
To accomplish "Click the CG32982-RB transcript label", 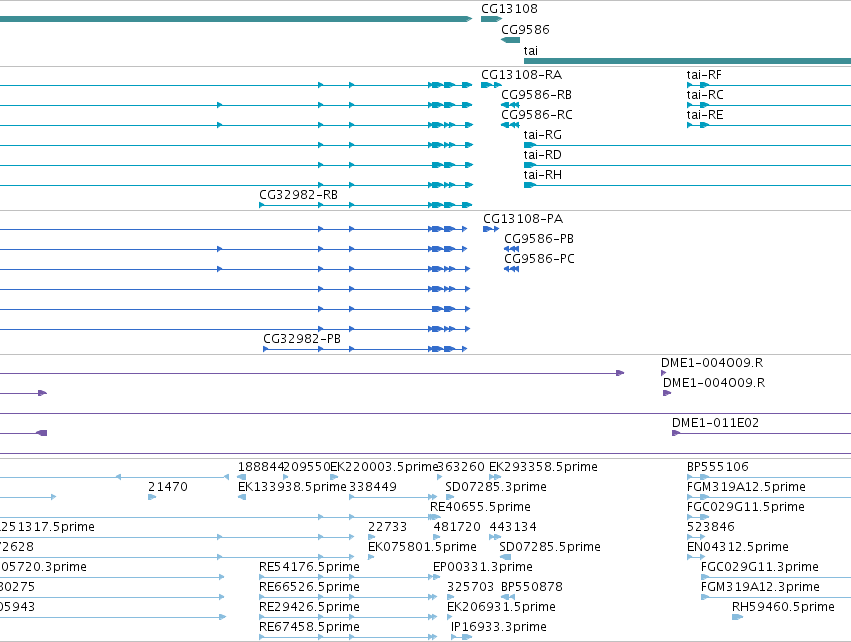I will (x=299, y=195).
